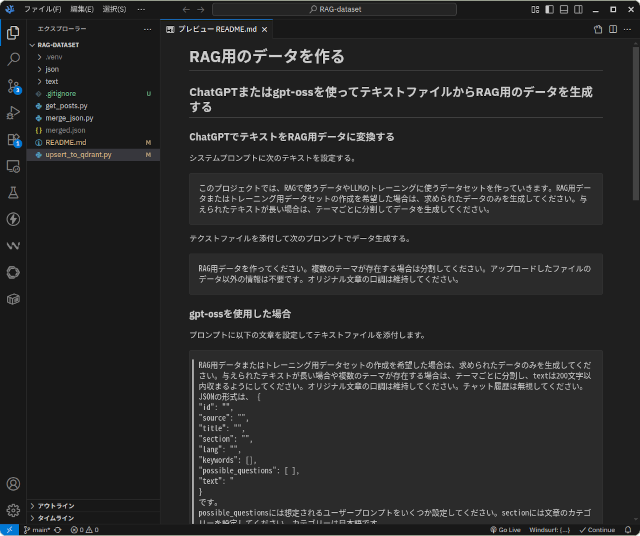The height and width of the screenshot is (536, 640).
Task: Open the 選択(S) menu
Action: pos(114,9)
